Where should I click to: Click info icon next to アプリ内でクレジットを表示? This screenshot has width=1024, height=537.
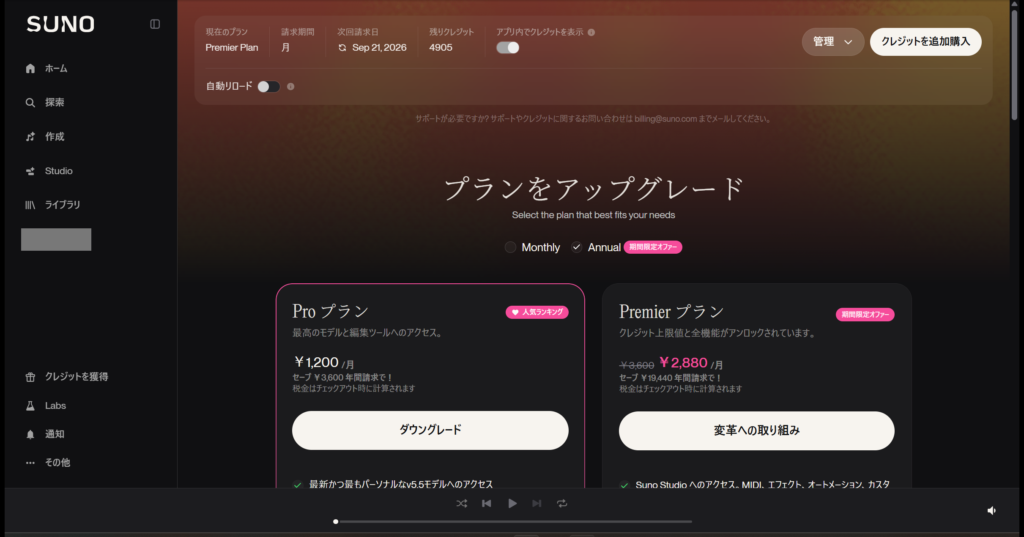[591, 32]
